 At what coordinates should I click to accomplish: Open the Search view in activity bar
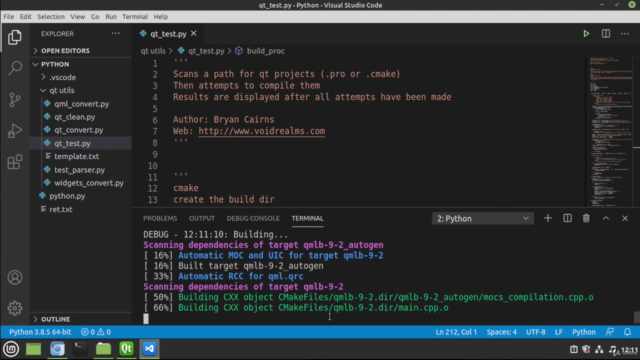(x=15, y=68)
